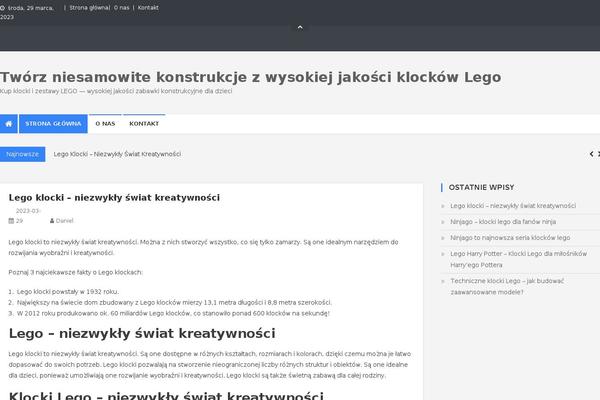
Task: Click the calendar icon near post date
Action: click(x=11, y=221)
